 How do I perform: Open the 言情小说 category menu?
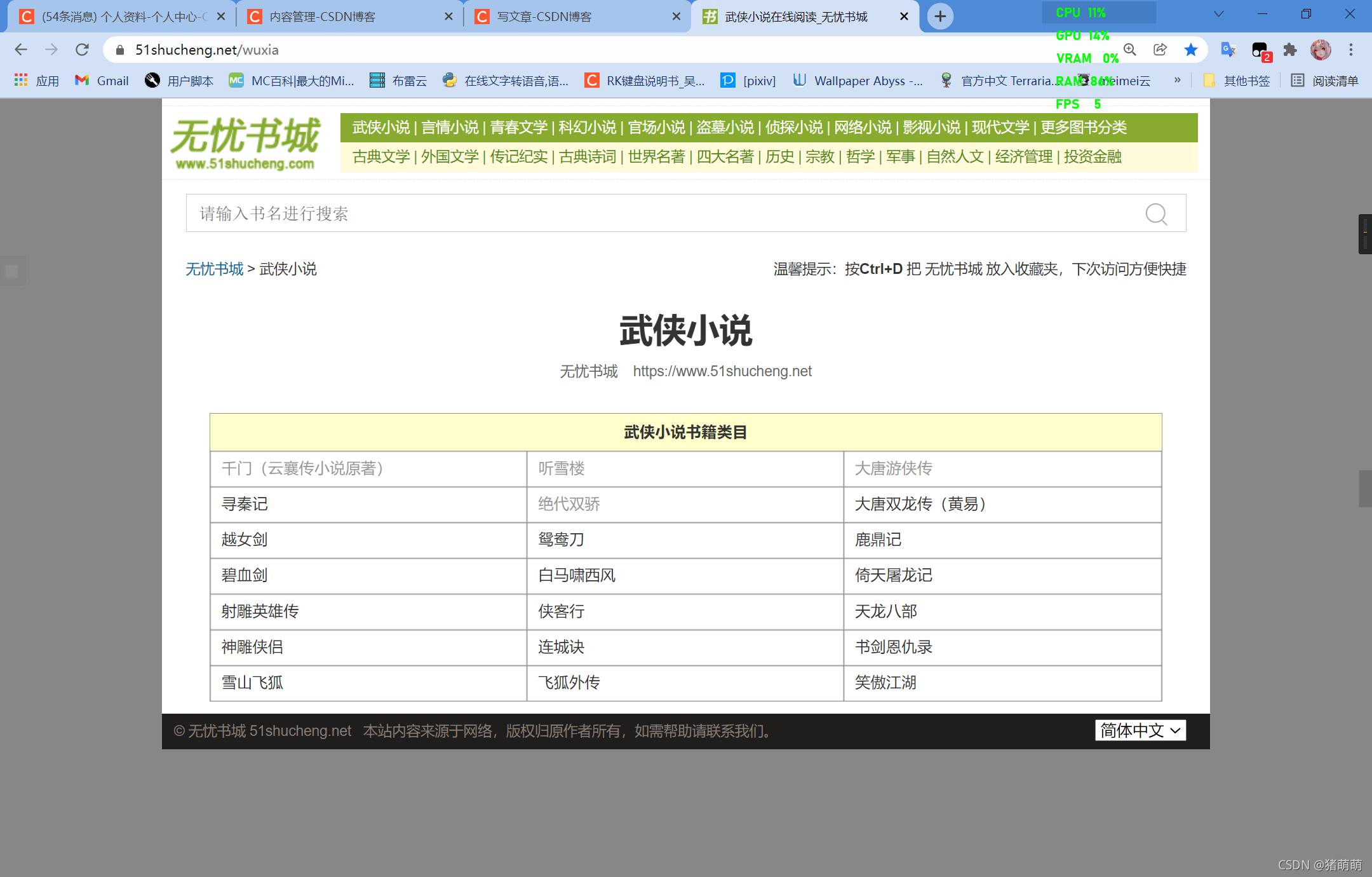450,128
